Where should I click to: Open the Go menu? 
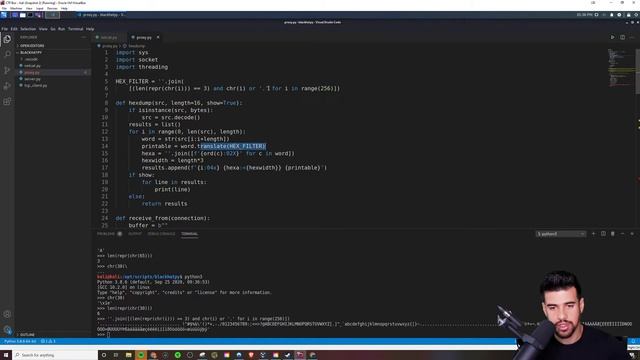pyautogui.click(x=53, y=29)
